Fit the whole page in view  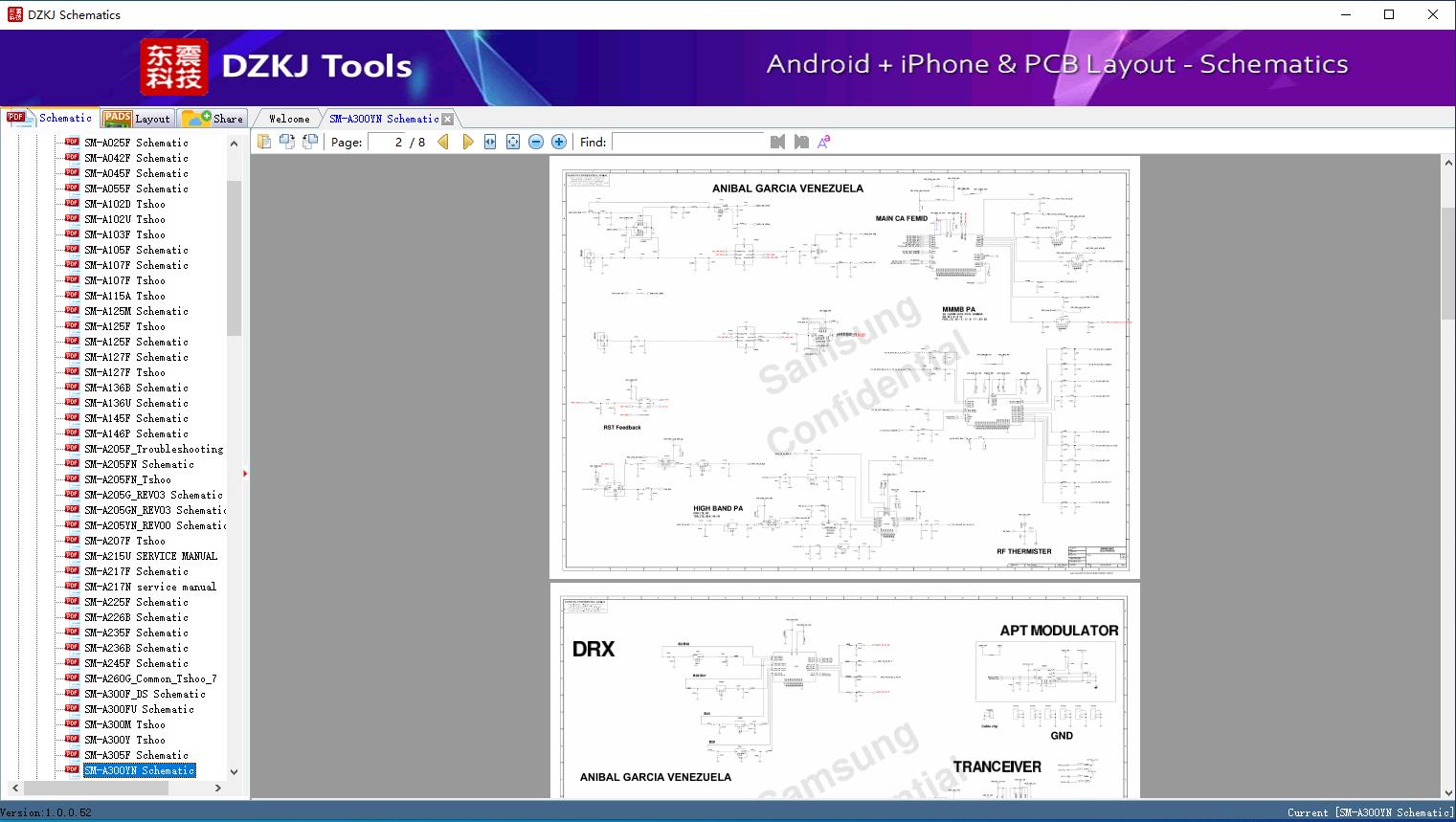click(513, 142)
